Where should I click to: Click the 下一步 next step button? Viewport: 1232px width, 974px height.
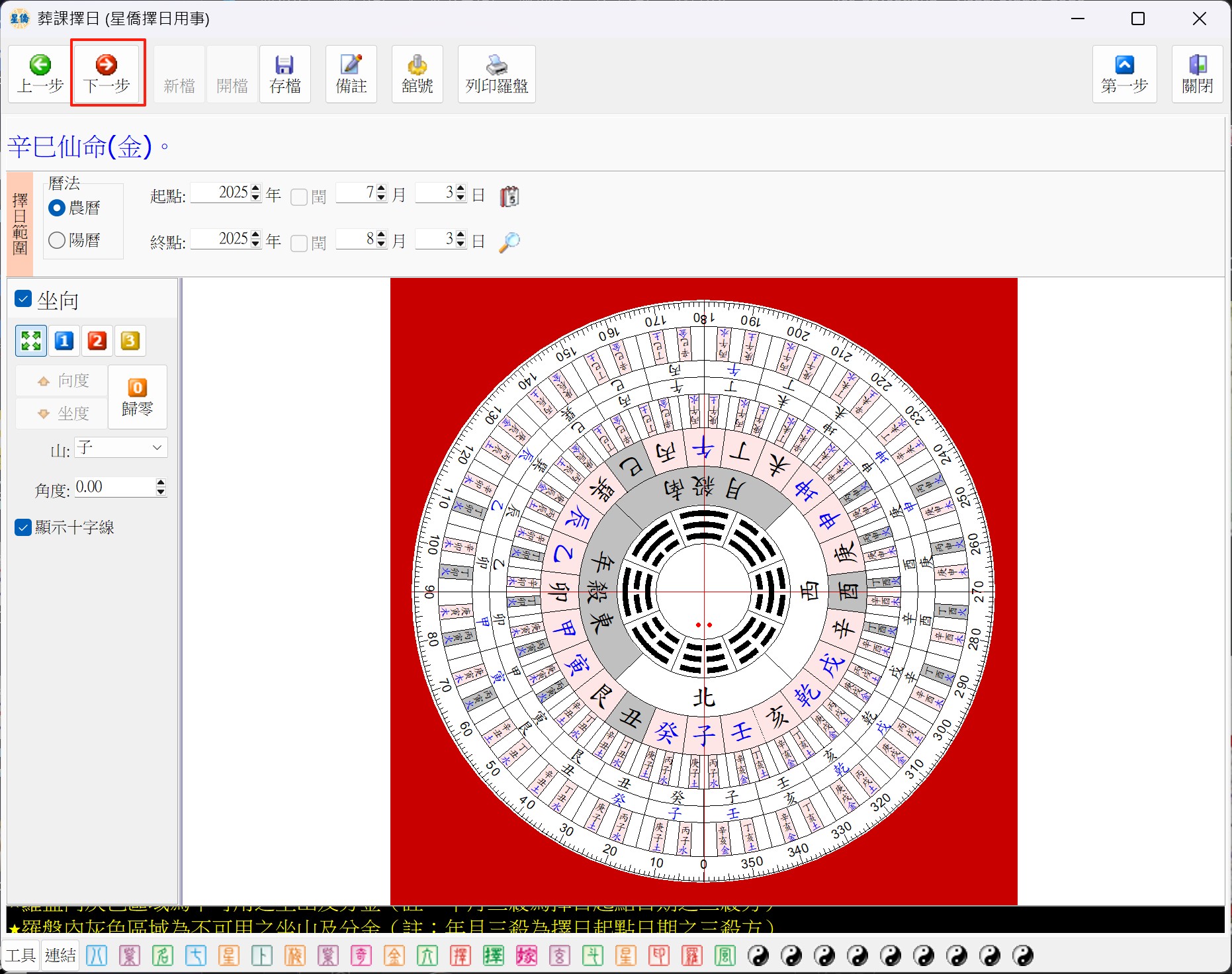107,73
